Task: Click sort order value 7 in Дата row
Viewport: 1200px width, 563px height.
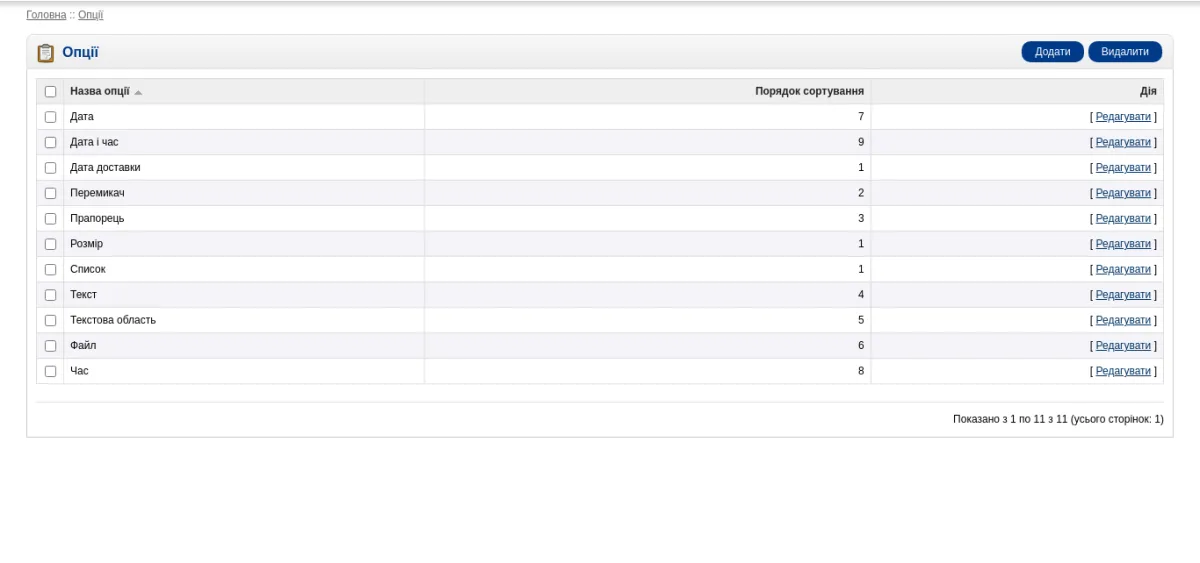Action: (x=861, y=117)
